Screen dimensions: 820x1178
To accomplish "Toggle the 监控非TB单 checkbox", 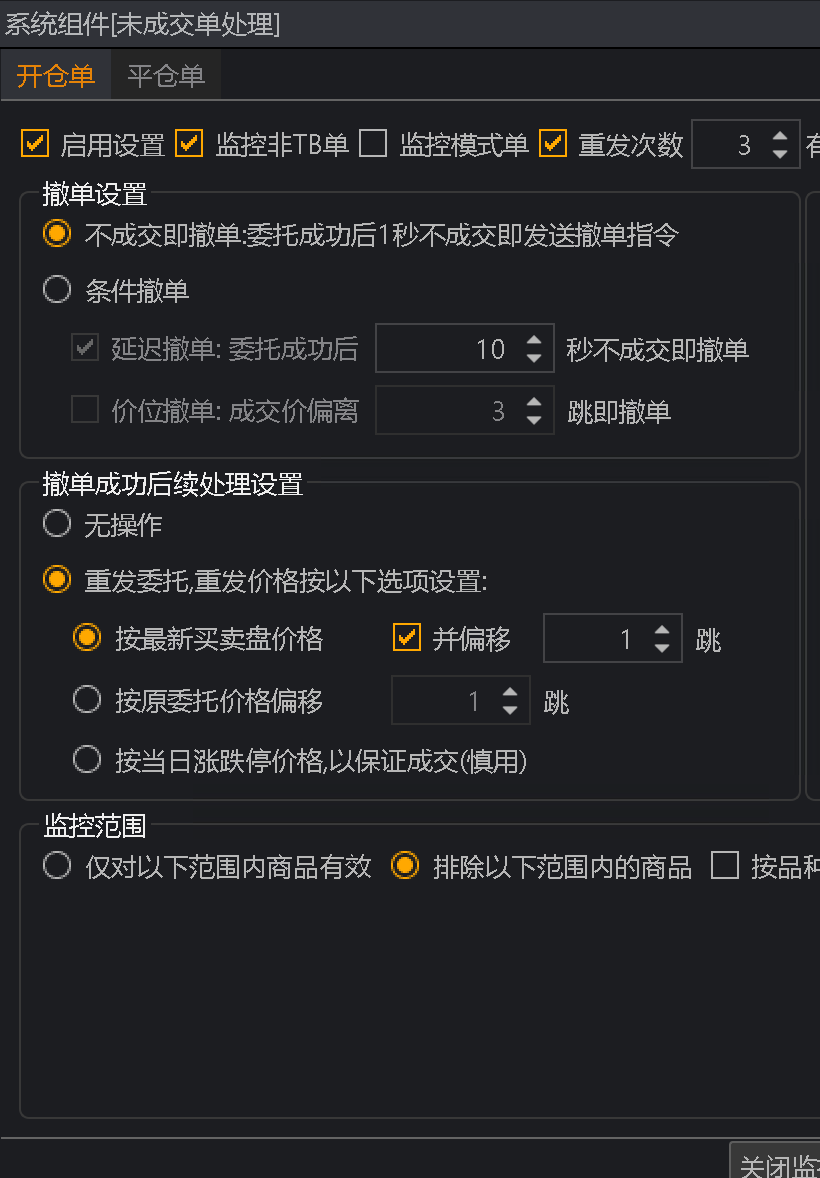I will click(x=189, y=144).
